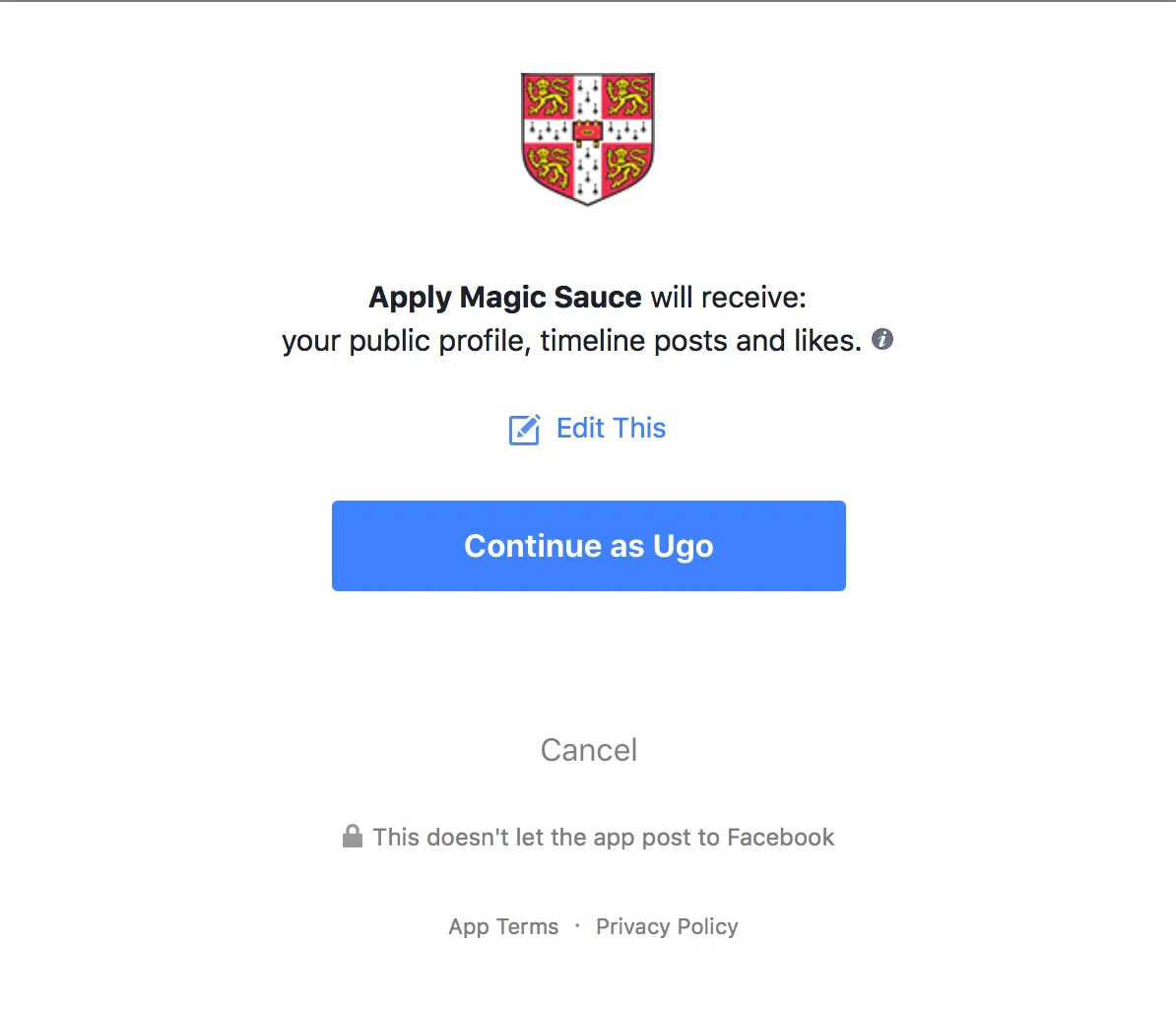Cancel the Apply Magic Sauce authorization
Image resolution: width=1176 pixels, height=1013 pixels.
pos(588,750)
